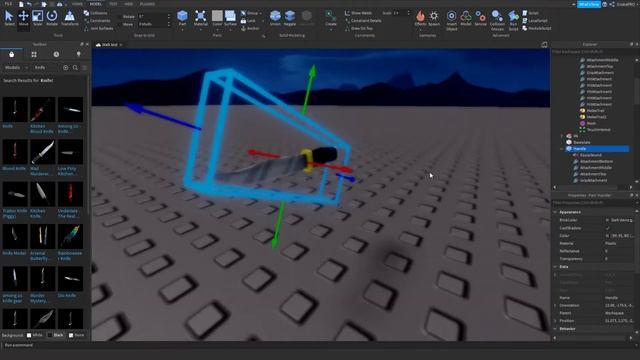The width and height of the screenshot is (640, 360).
Task: Open the Material picker
Action: (200, 18)
